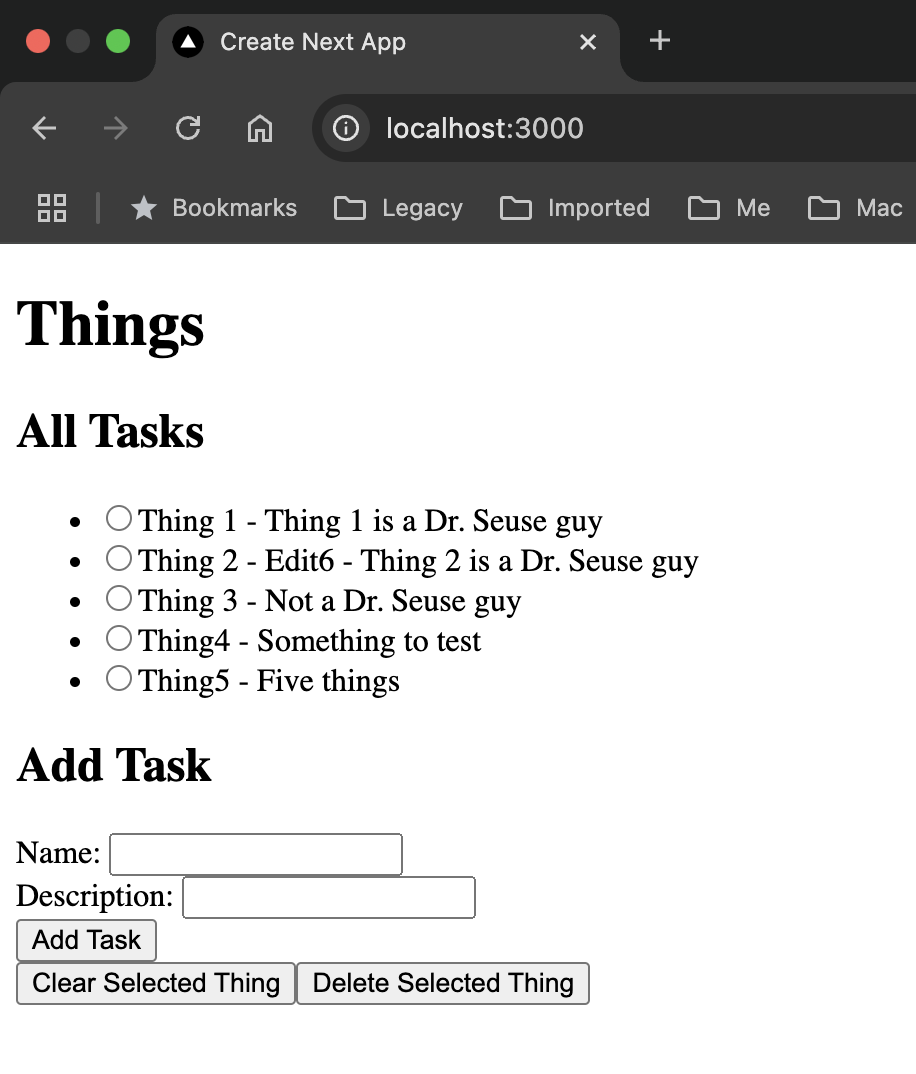Open the apps grid icon in bookmarks bar
Screen dimensions: 916x1074
[x=52, y=208]
